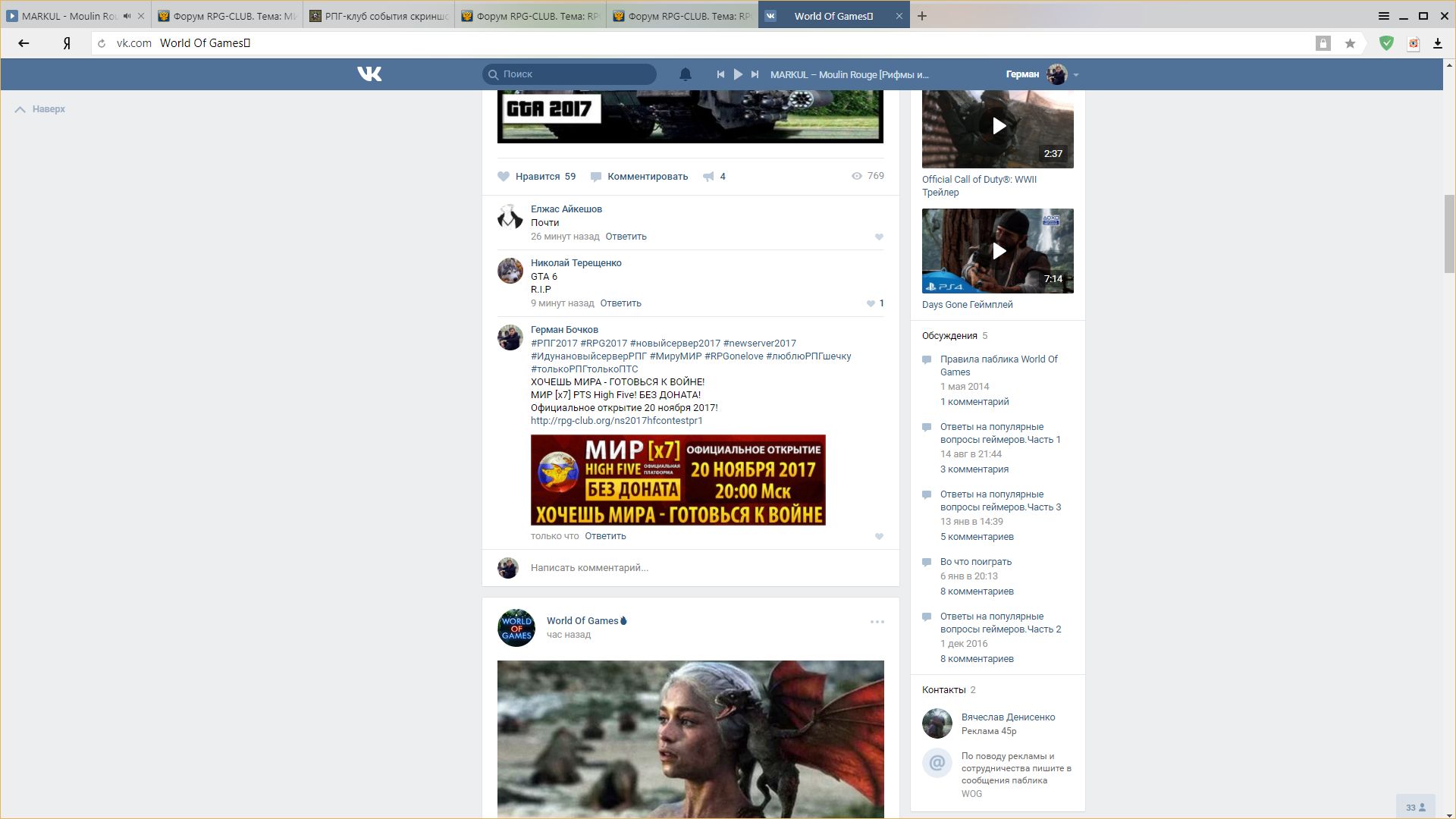Open the notifications bell
This screenshot has height=819, width=1456.
click(x=685, y=74)
